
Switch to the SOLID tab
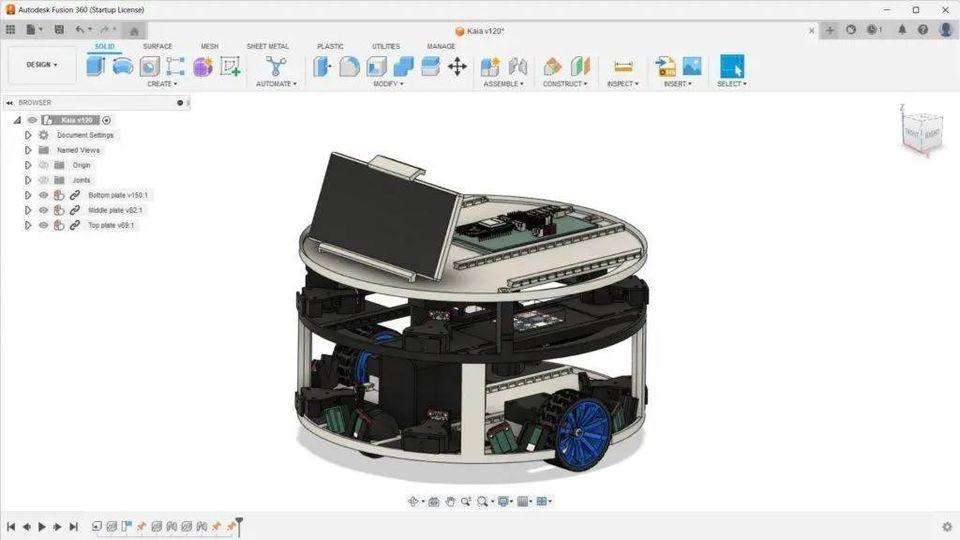point(104,47)
